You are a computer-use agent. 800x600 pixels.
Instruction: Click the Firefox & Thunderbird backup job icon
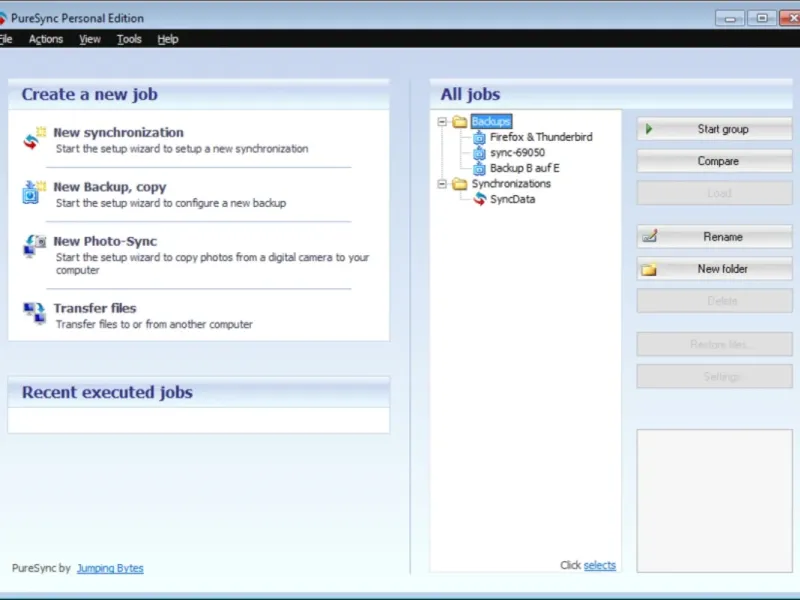[x=479, y=137]
